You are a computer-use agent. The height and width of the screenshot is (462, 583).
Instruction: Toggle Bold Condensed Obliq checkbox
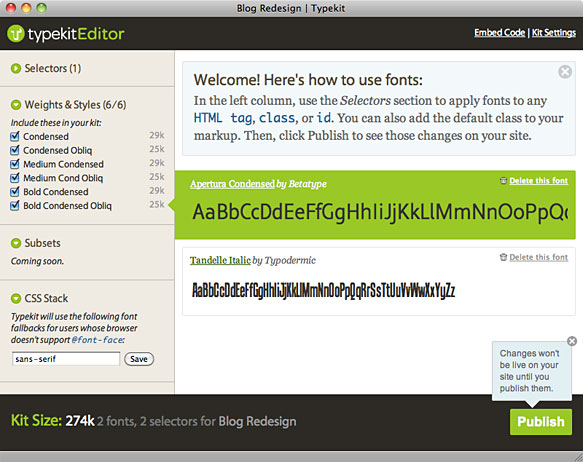pos(15,206)
